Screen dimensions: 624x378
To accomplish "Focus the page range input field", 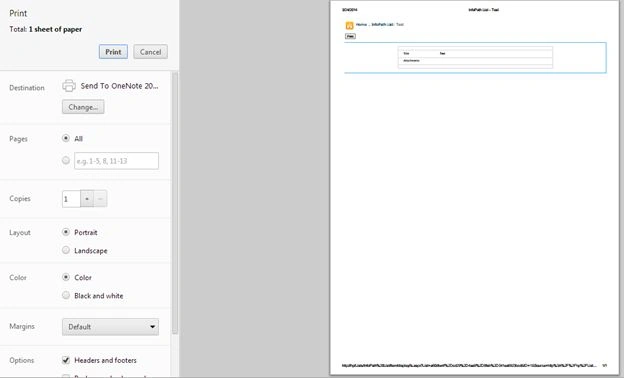I will (x=116, y=161).
